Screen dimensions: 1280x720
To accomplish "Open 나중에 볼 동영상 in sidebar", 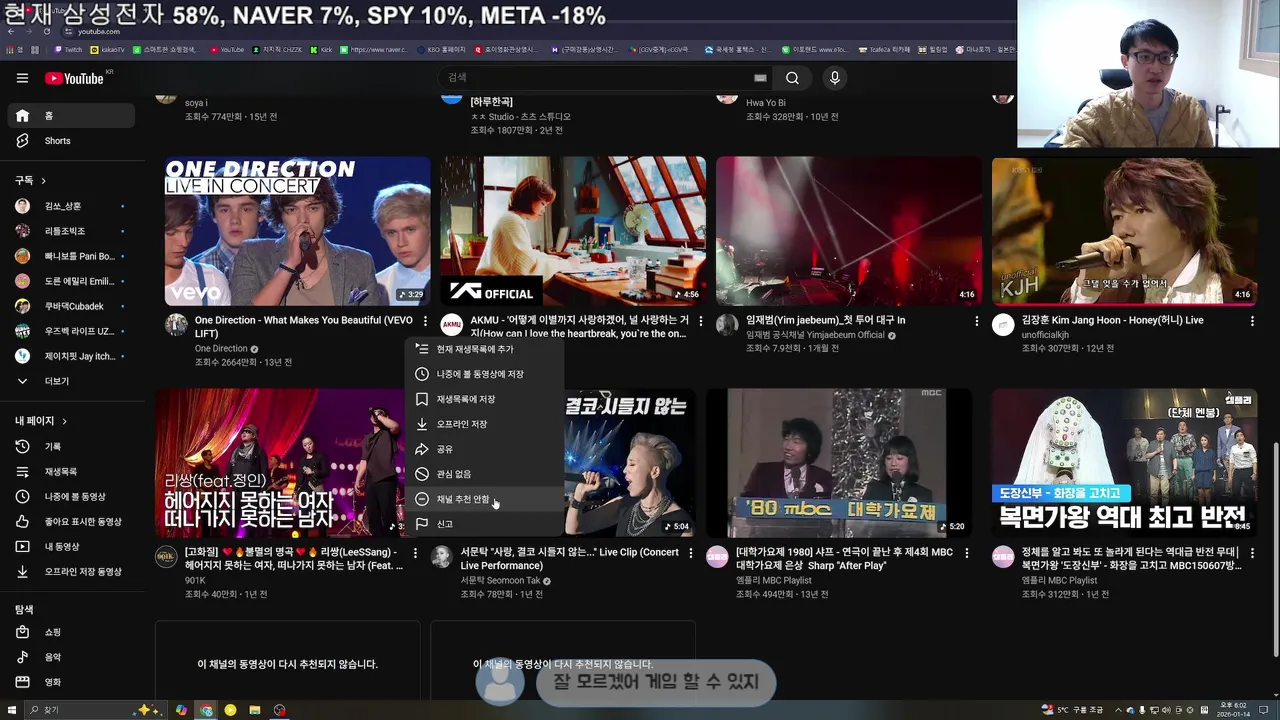I will click(70, 496).
